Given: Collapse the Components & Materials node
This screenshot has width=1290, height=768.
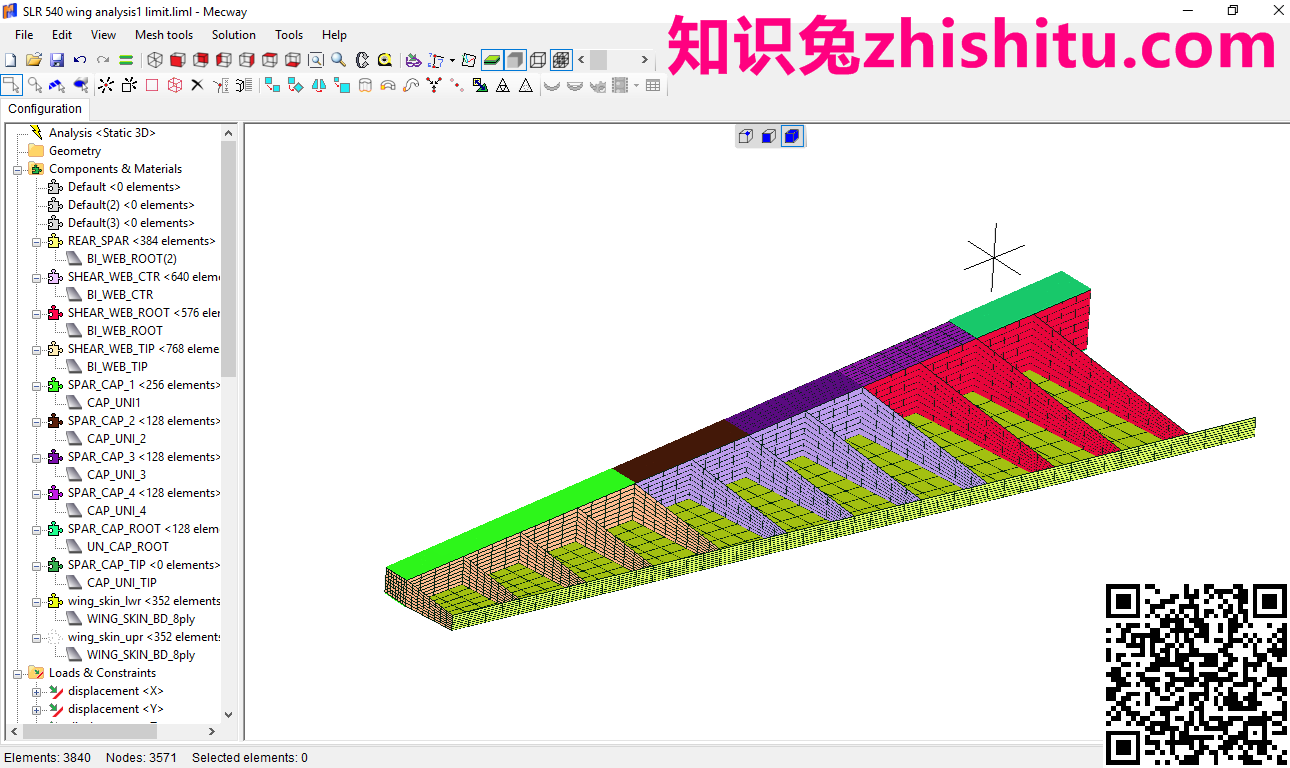Looking at the screenshot, I should [x=18, y=169].
